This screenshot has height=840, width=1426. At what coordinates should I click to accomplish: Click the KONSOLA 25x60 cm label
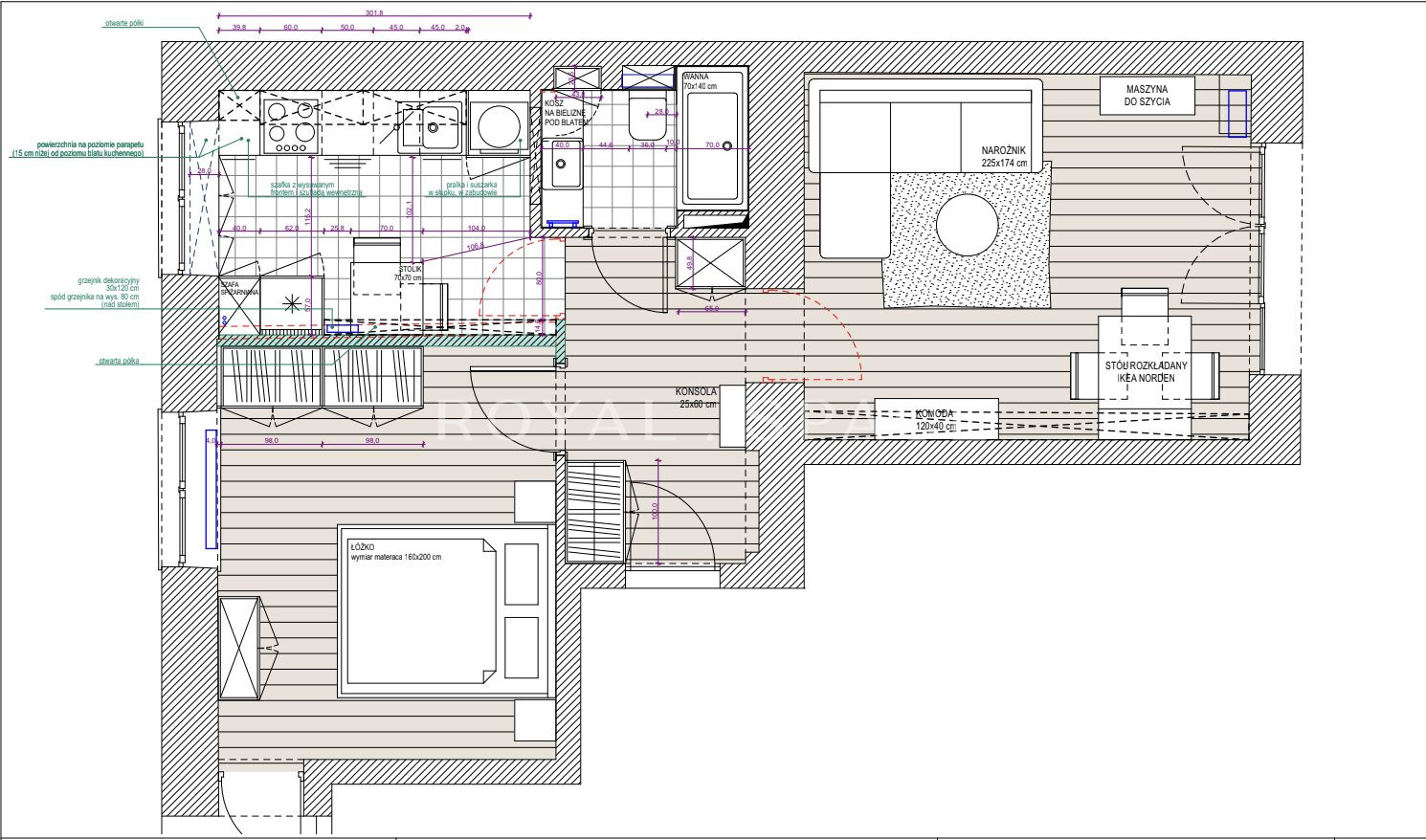[696, 398]
